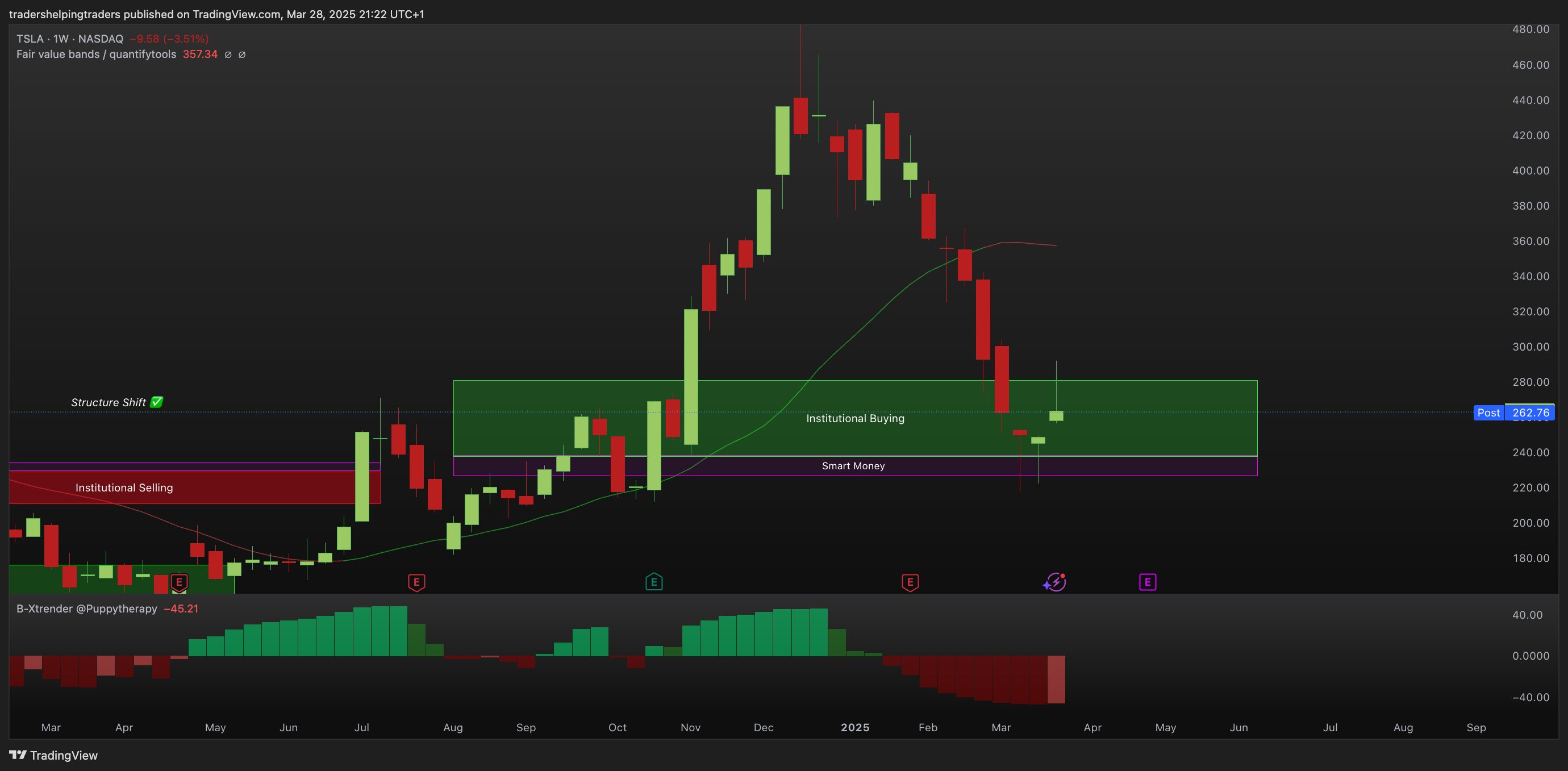Click the red earnings icon near August
The height and width of the screenshot is (771, 1568).
pos(416,582)
